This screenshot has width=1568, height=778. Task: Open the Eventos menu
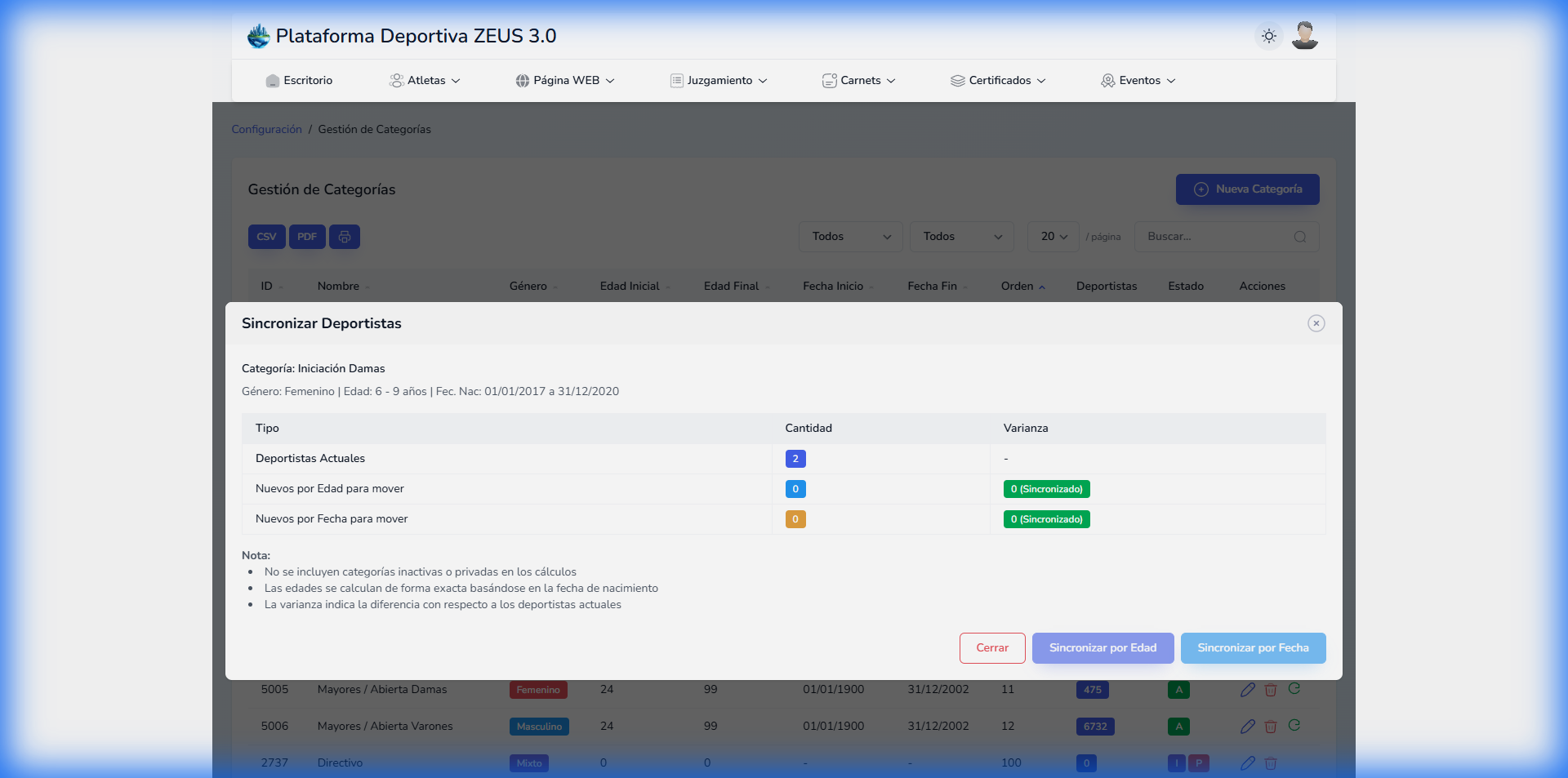1138,81
